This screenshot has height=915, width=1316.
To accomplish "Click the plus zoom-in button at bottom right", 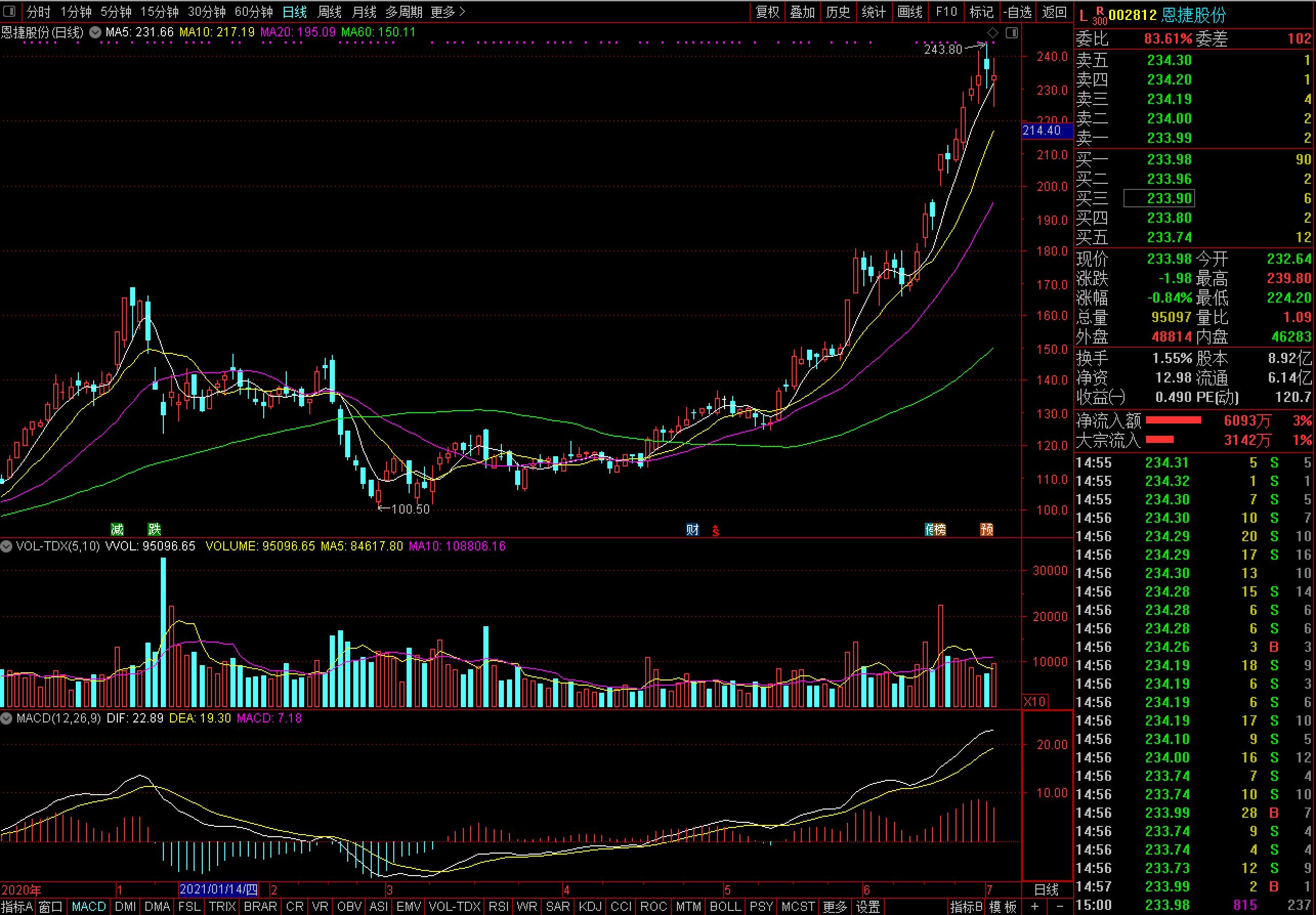I will (1034, 906).
